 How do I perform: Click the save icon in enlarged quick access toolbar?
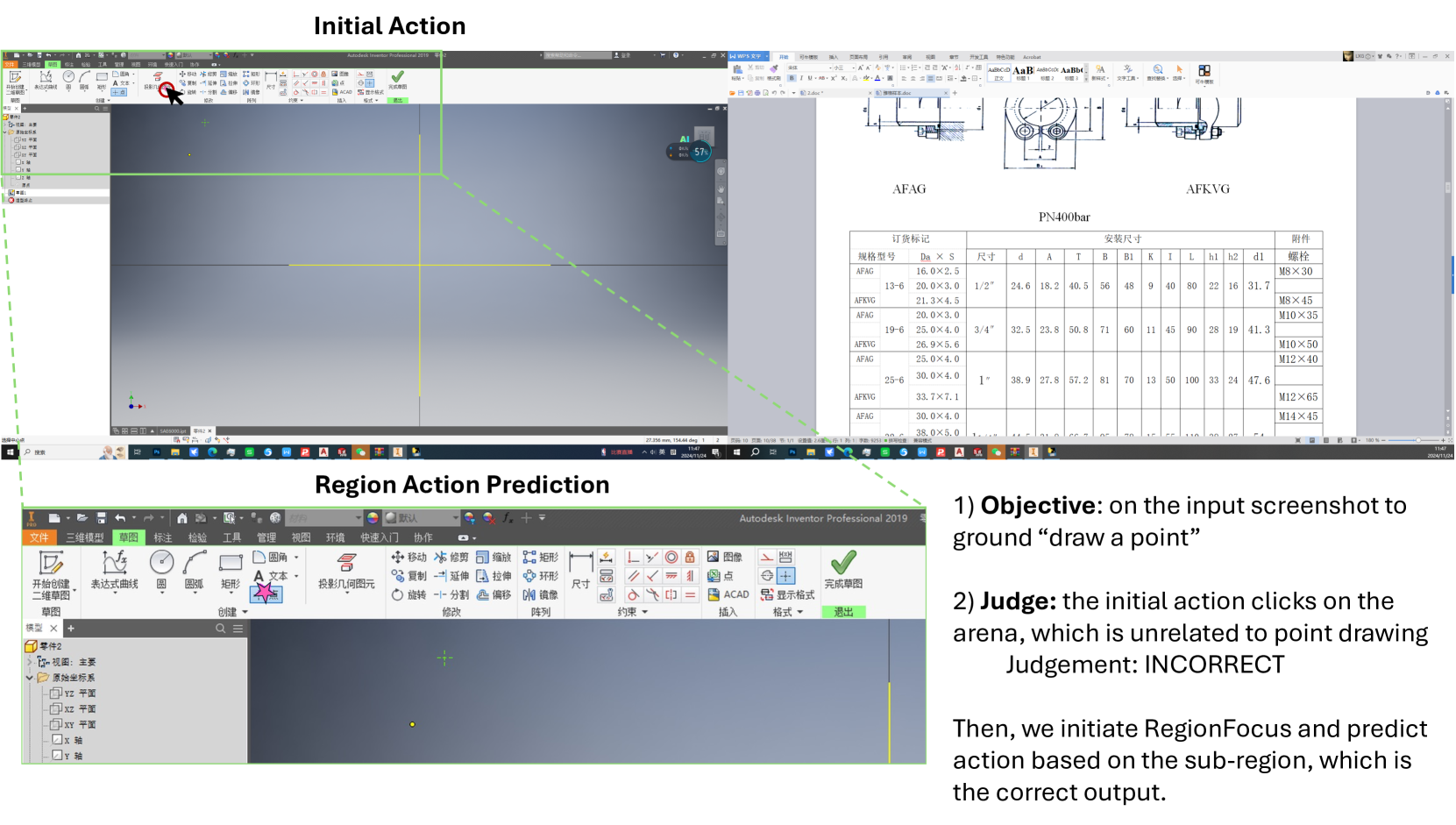point(101,518)
